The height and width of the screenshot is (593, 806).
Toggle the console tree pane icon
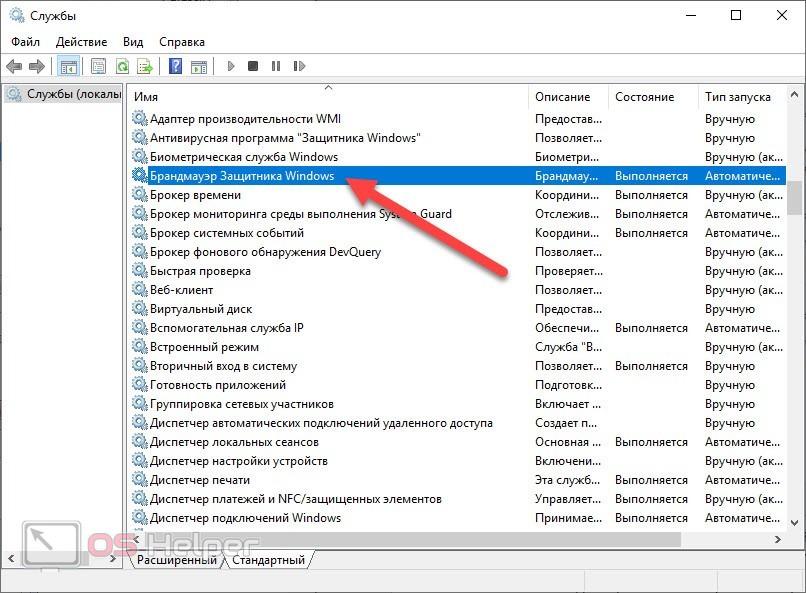(x=69, y=67)
